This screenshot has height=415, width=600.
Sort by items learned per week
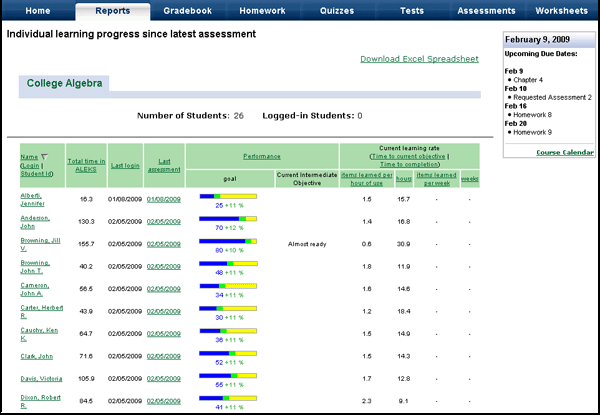point(437,179)
